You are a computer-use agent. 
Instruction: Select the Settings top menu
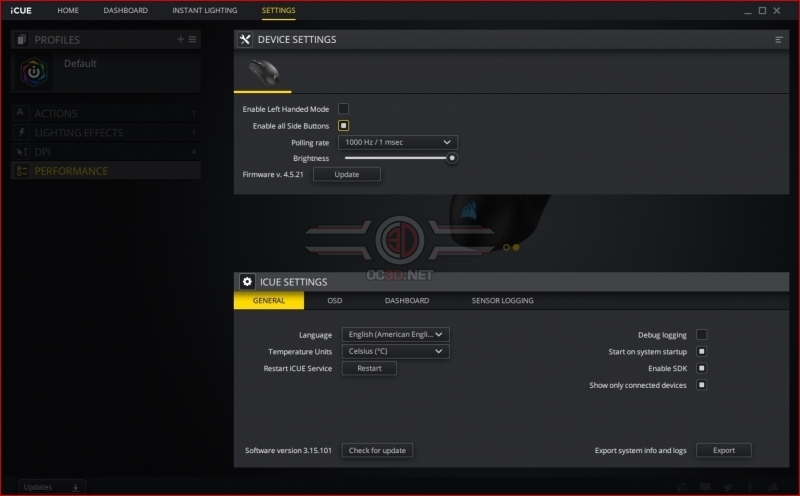(x=279, y=10)
